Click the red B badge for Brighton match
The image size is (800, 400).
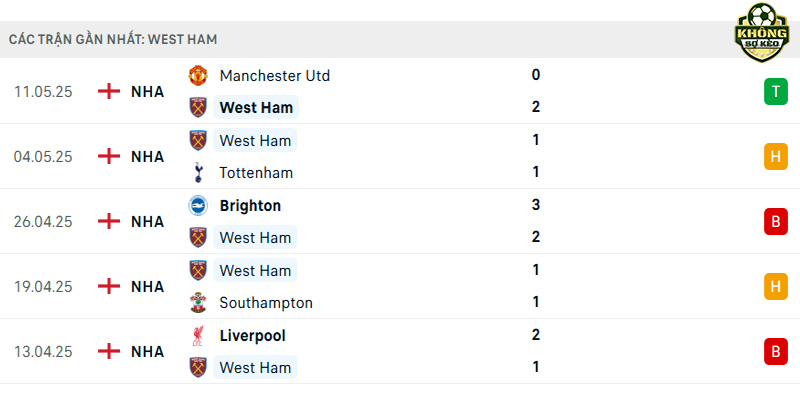coord(776,222)
